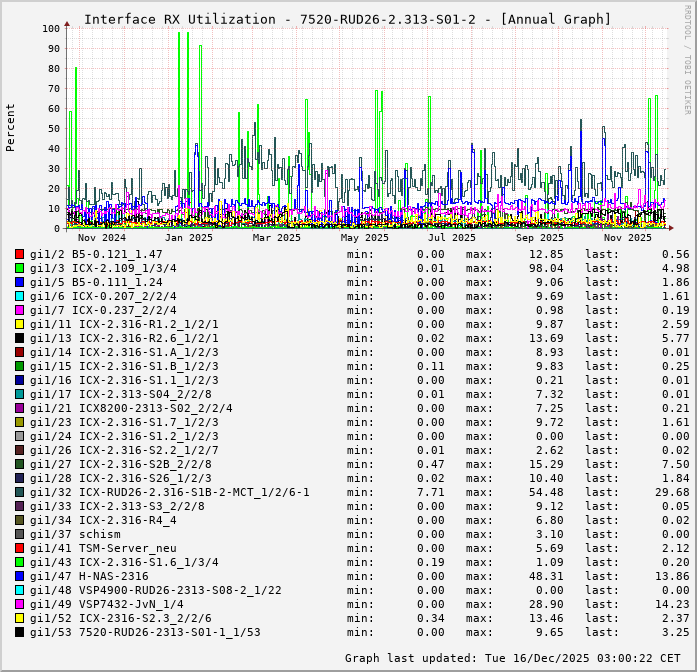Select legend label gi1/2 B5-0.121_1.47
Screen dimensions: 697x672
(96, 254)
